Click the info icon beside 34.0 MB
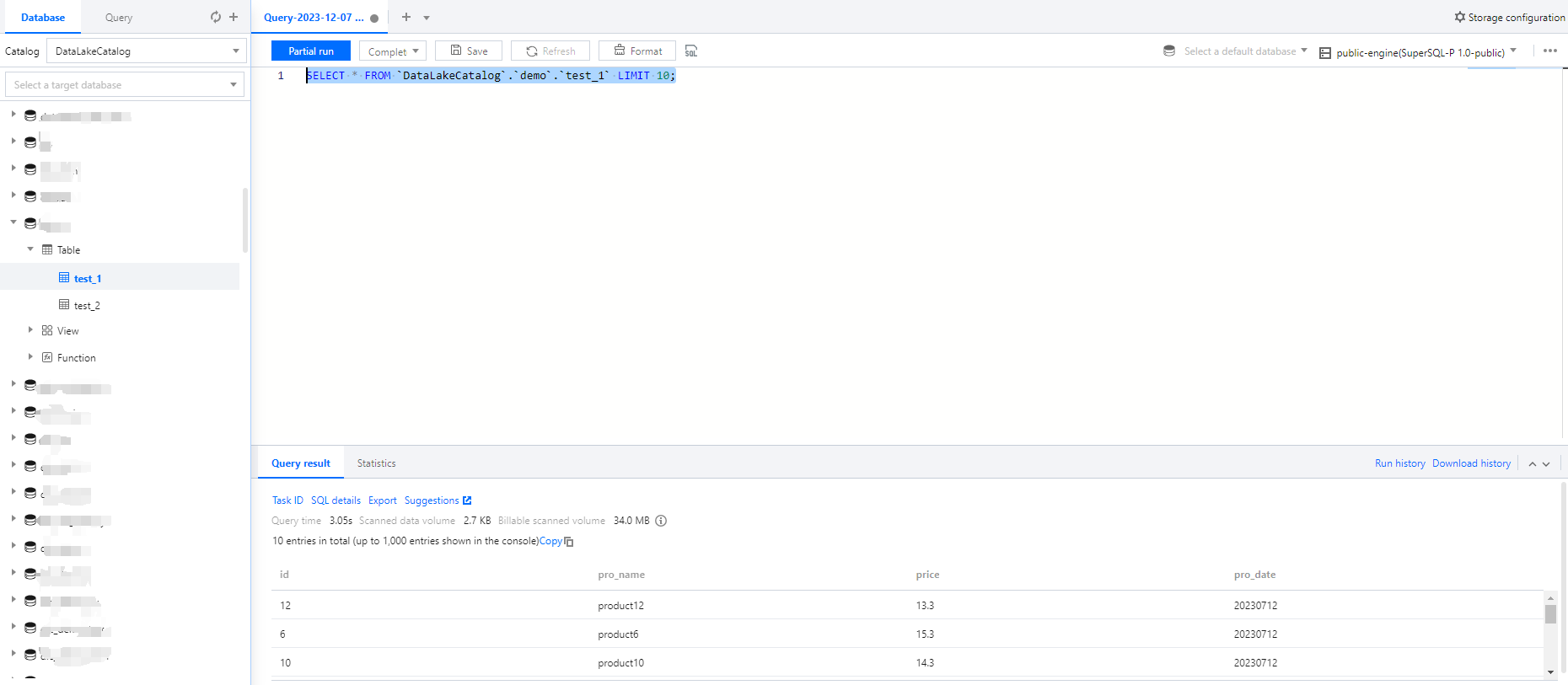Viewport: 1568px width, 685px height. [661, 521]
